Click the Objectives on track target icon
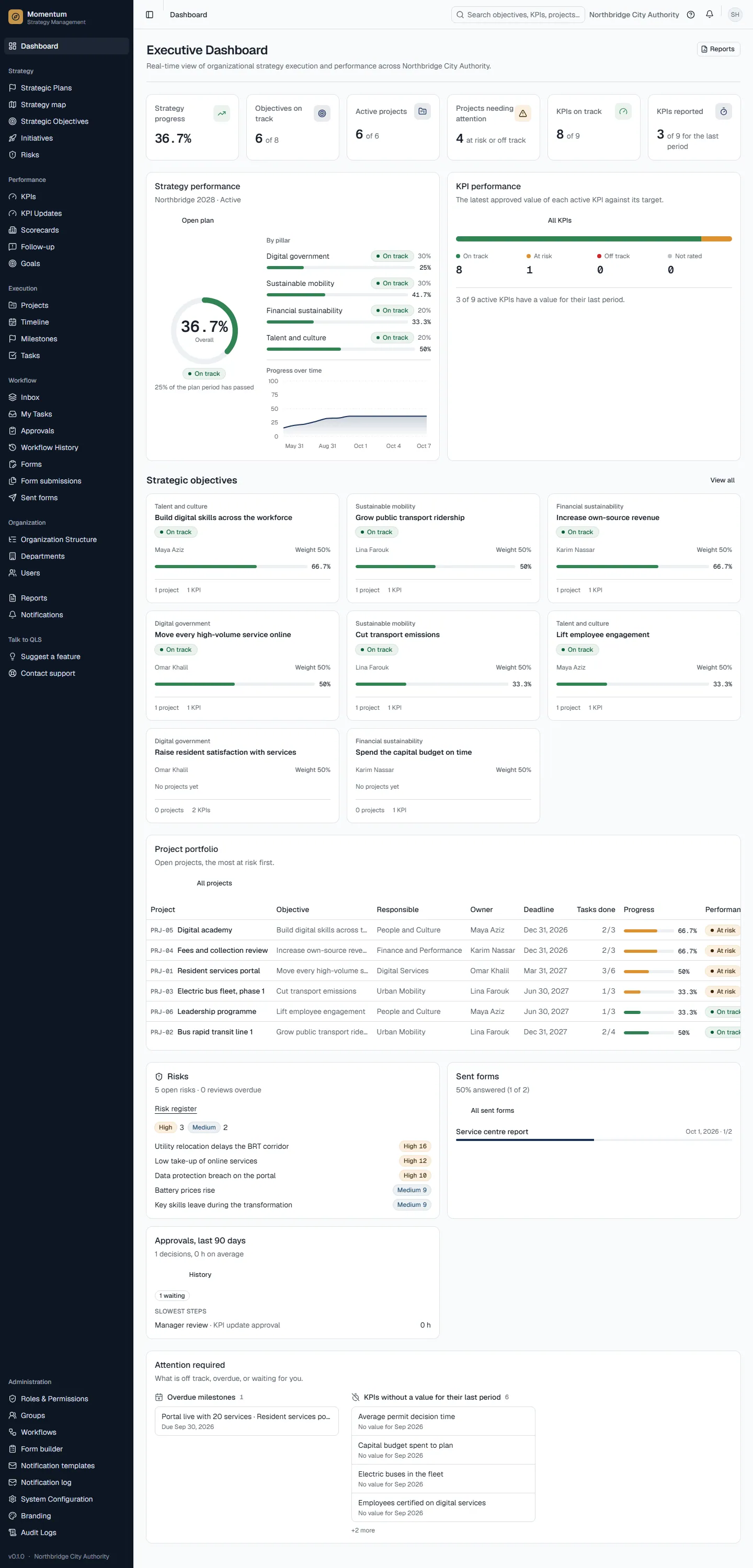The width and height of the screenshot is (753, 1568). point(322,113)
